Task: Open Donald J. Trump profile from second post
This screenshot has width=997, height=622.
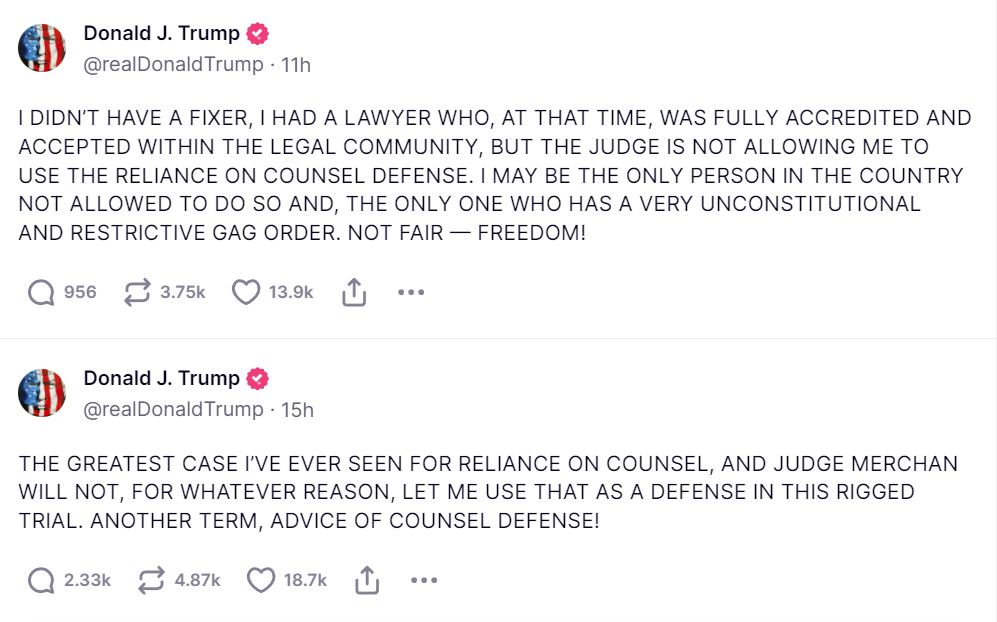Action: click(x=161, y=378)
